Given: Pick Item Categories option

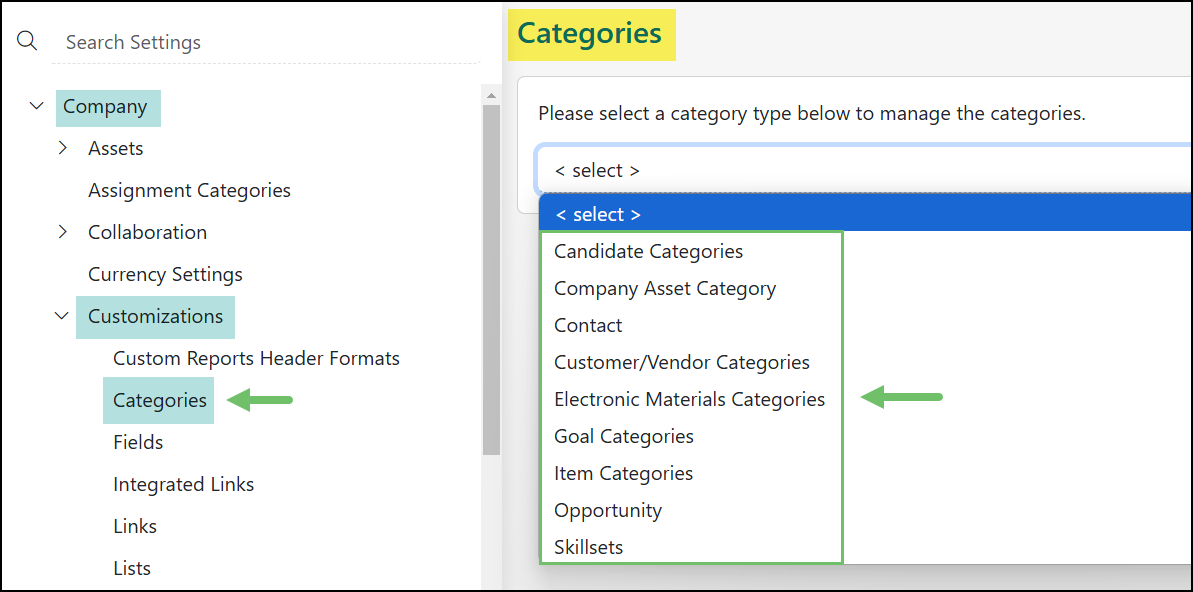Looking at the screenshot, I should (623, 473).
